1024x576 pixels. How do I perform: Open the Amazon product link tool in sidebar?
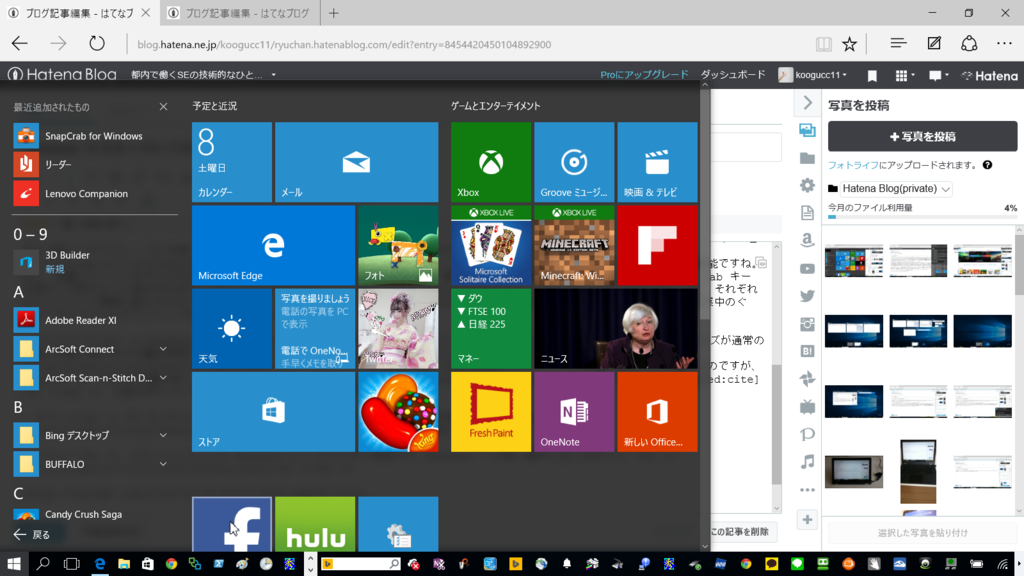click(x=807, y=240)
